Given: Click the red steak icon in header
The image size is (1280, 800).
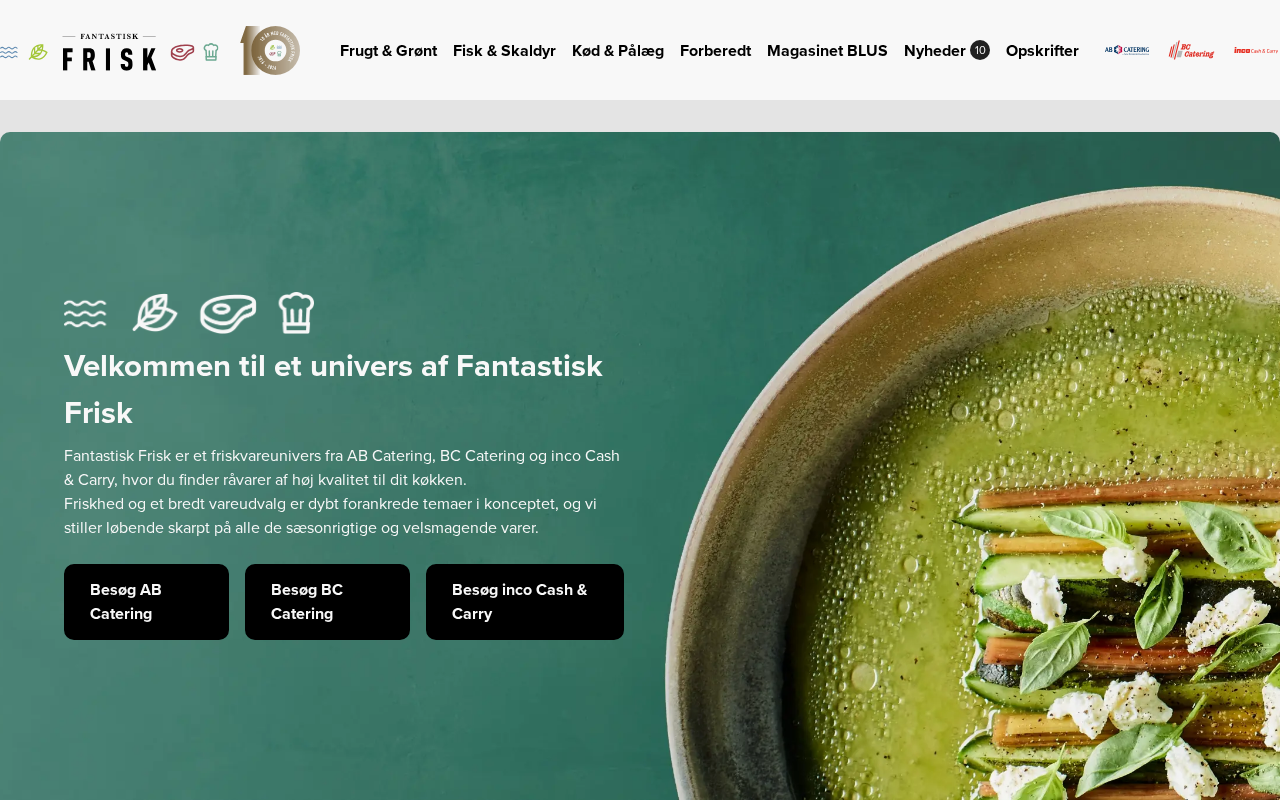Looking at the screenshot, I should coord(182,52).
